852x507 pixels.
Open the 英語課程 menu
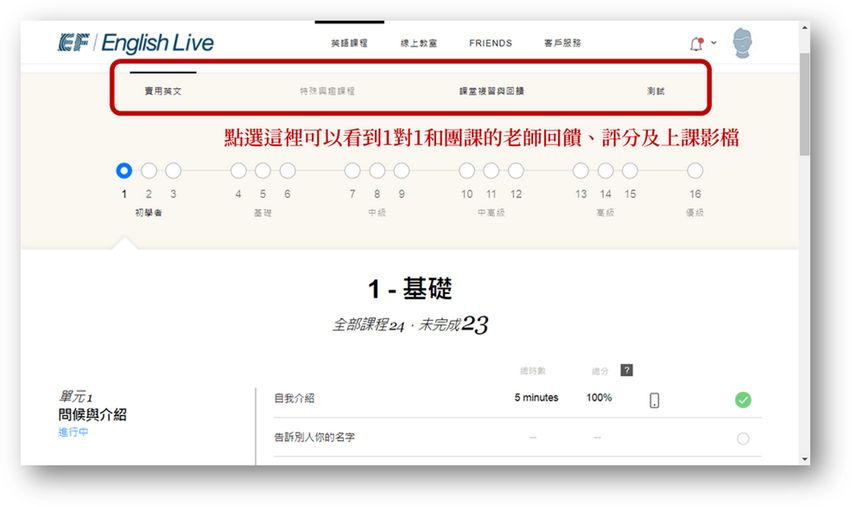(x=349, y=44)
